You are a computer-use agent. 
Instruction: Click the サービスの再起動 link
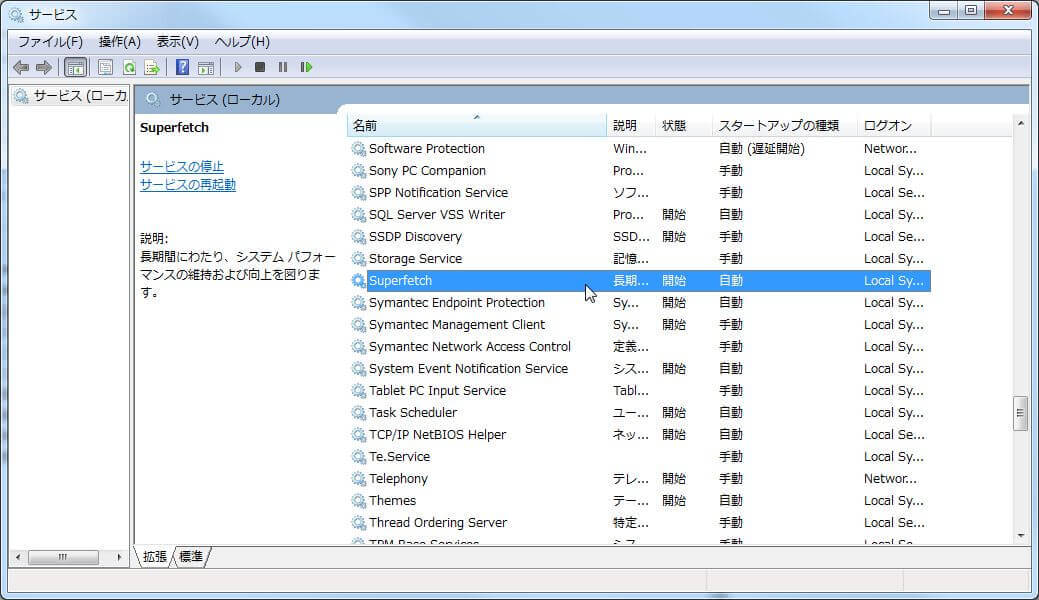click(188, 185)
